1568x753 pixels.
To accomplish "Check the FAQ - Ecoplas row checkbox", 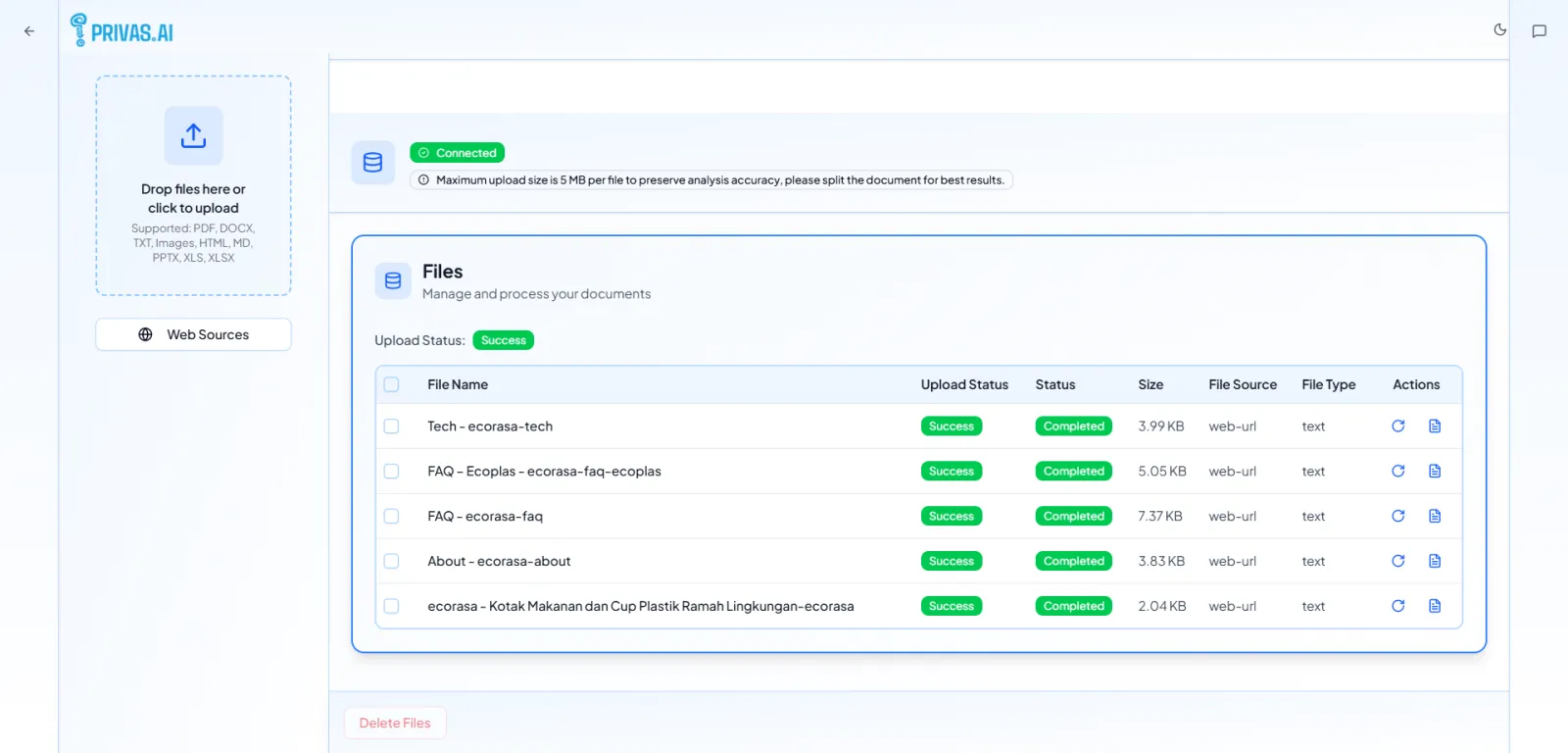I will [391, 472].
